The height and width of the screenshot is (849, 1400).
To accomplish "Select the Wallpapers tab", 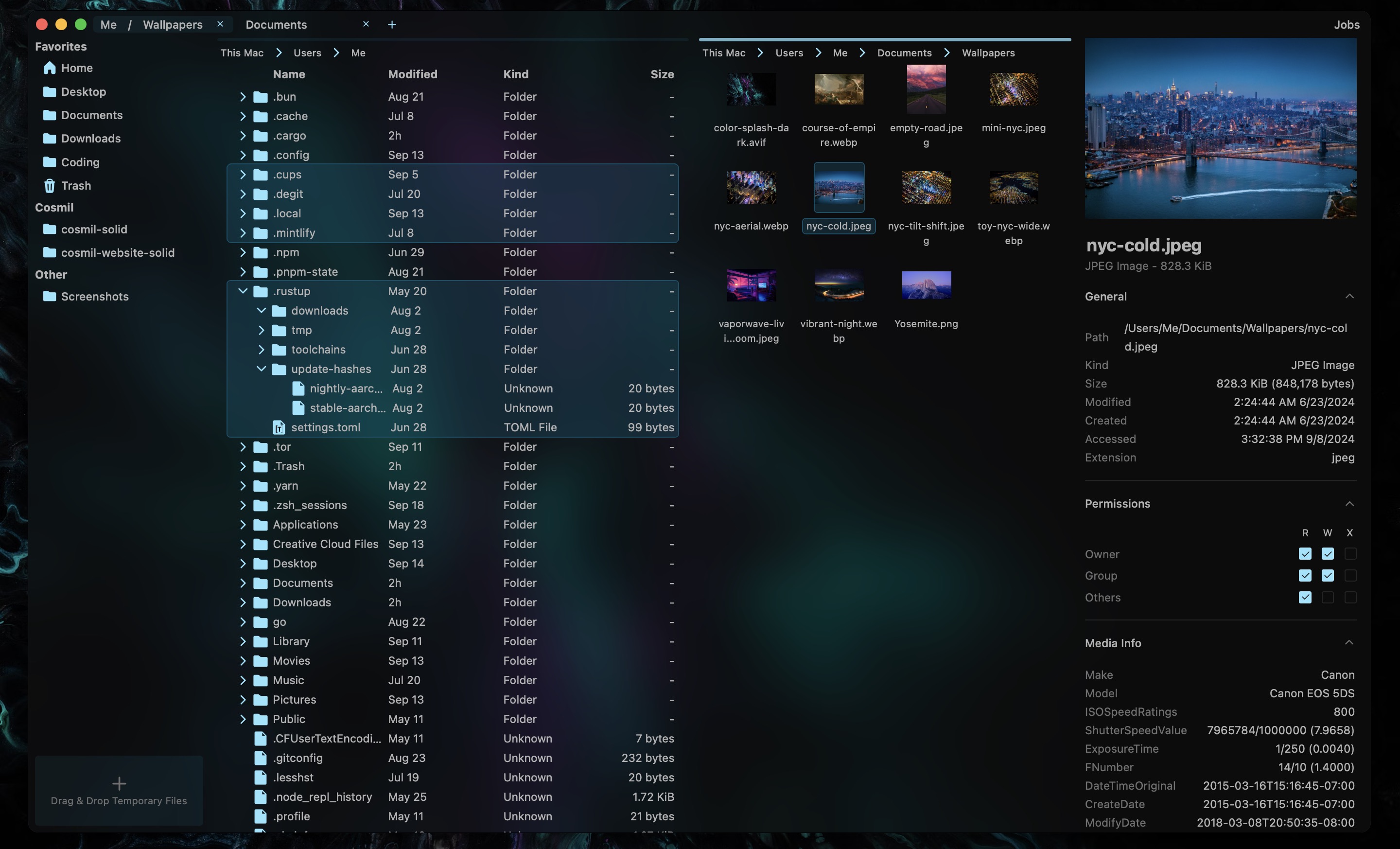I will click(x=172, y=24).
